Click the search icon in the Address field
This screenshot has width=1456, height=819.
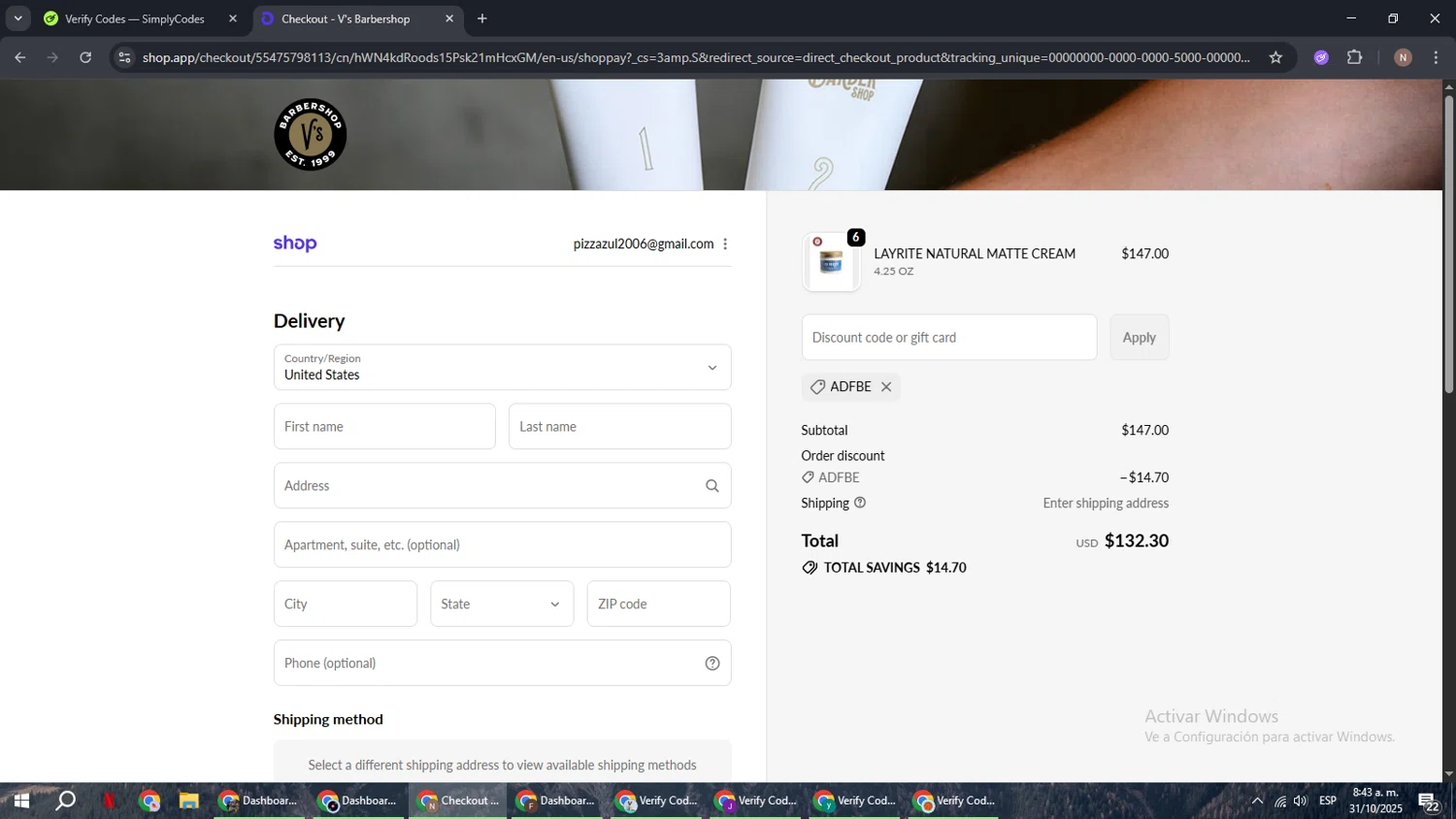tap(712, 486)
